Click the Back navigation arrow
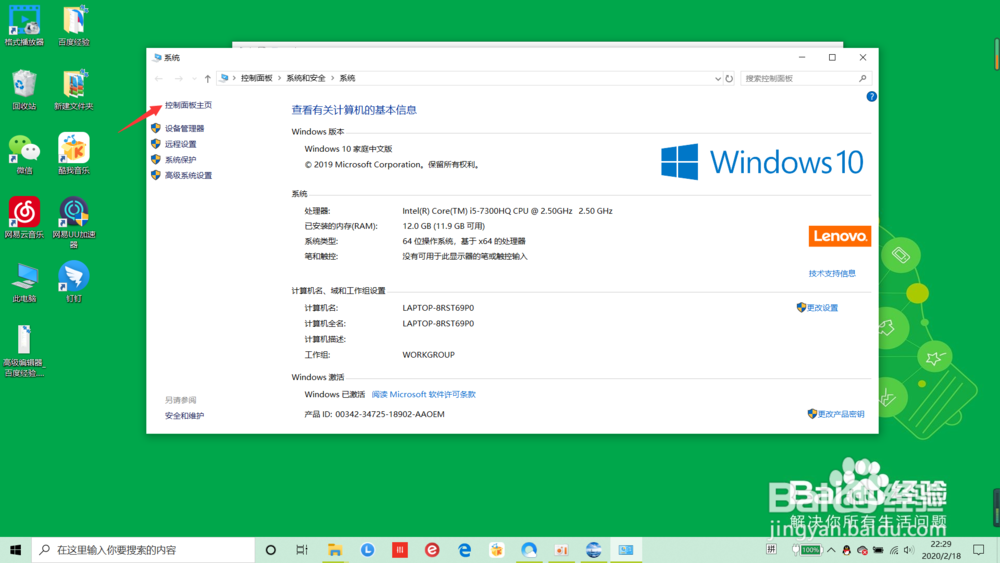The height and width of the screenshot is (563, 1000). (x=159, y=78)
